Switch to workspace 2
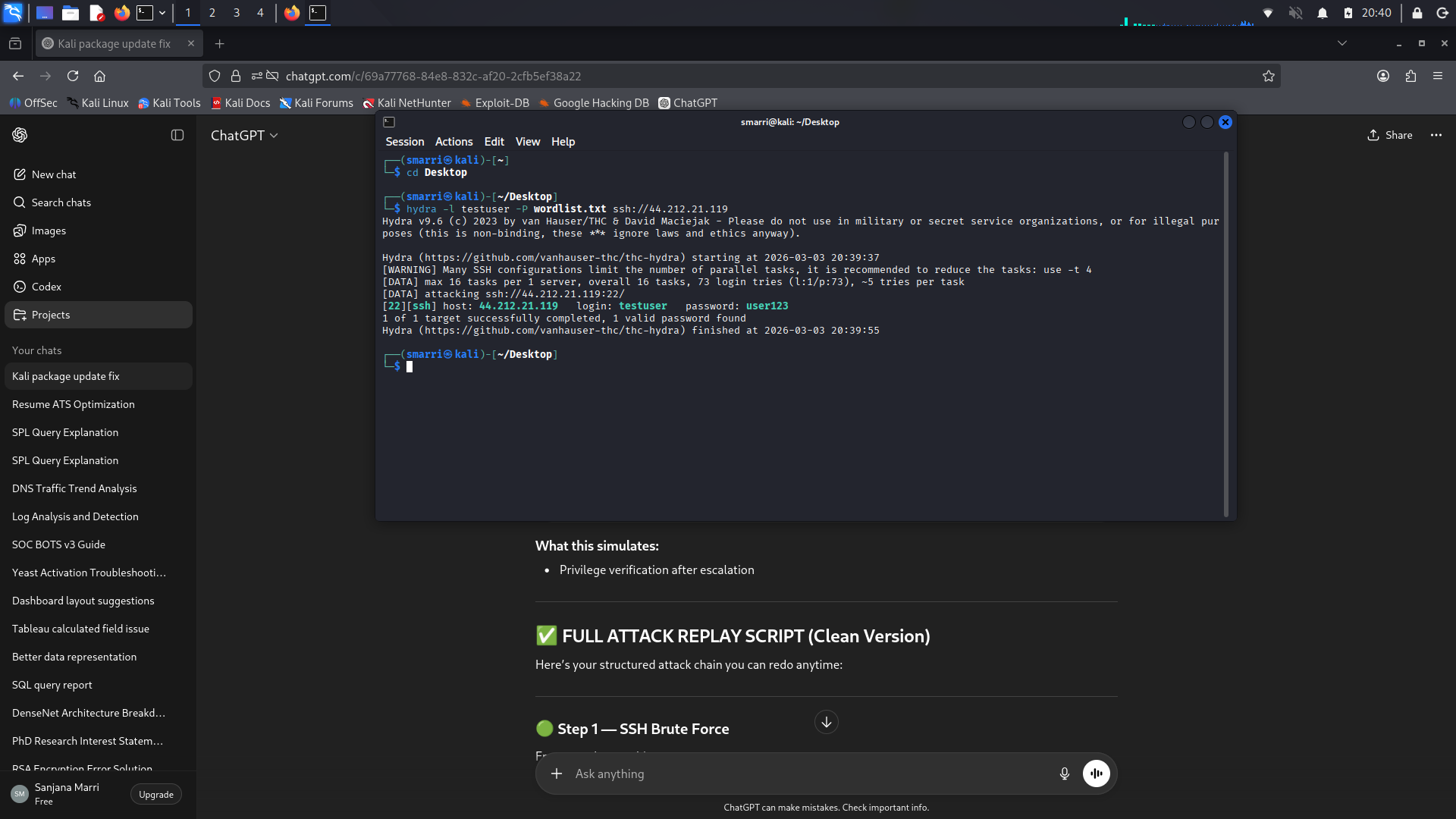 (x=212, y=13)
